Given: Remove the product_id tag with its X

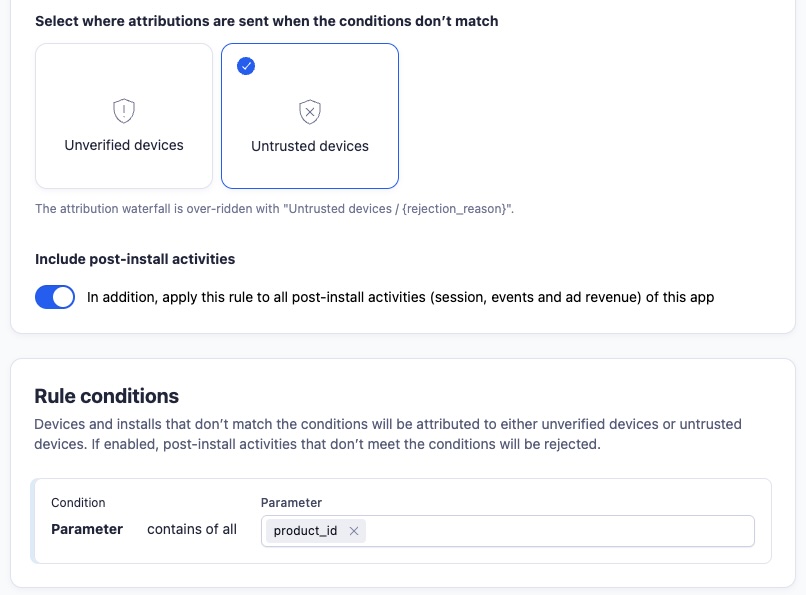Looking at the screenshot, I should (354, 531).
